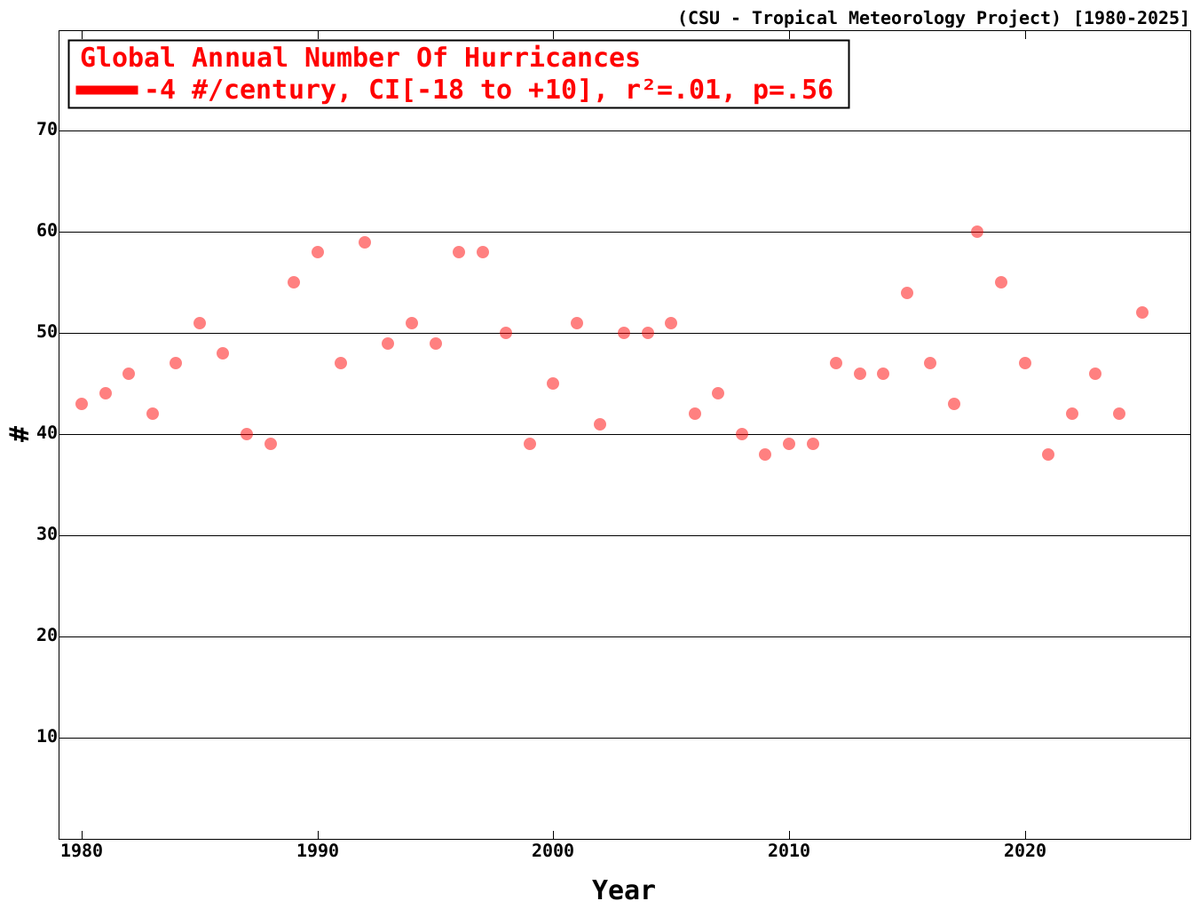Click the 2009 data point at 38
This screenshot has height=909, width=1200.
(765, 453)
